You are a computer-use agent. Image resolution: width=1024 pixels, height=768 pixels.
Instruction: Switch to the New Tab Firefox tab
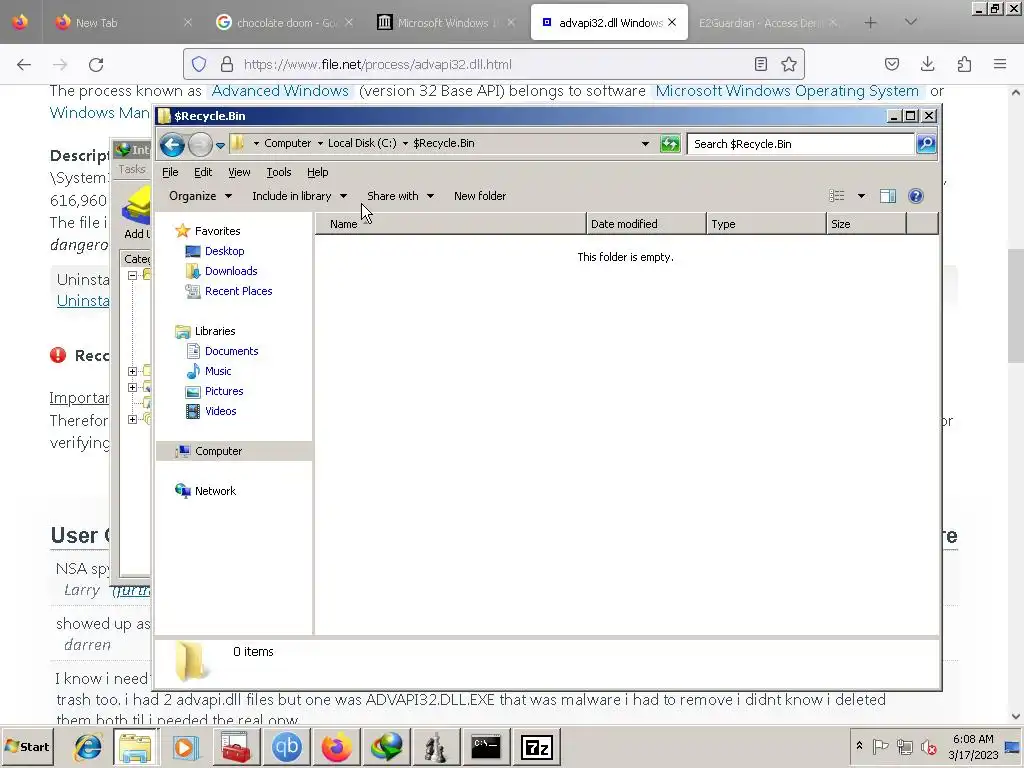123,23
